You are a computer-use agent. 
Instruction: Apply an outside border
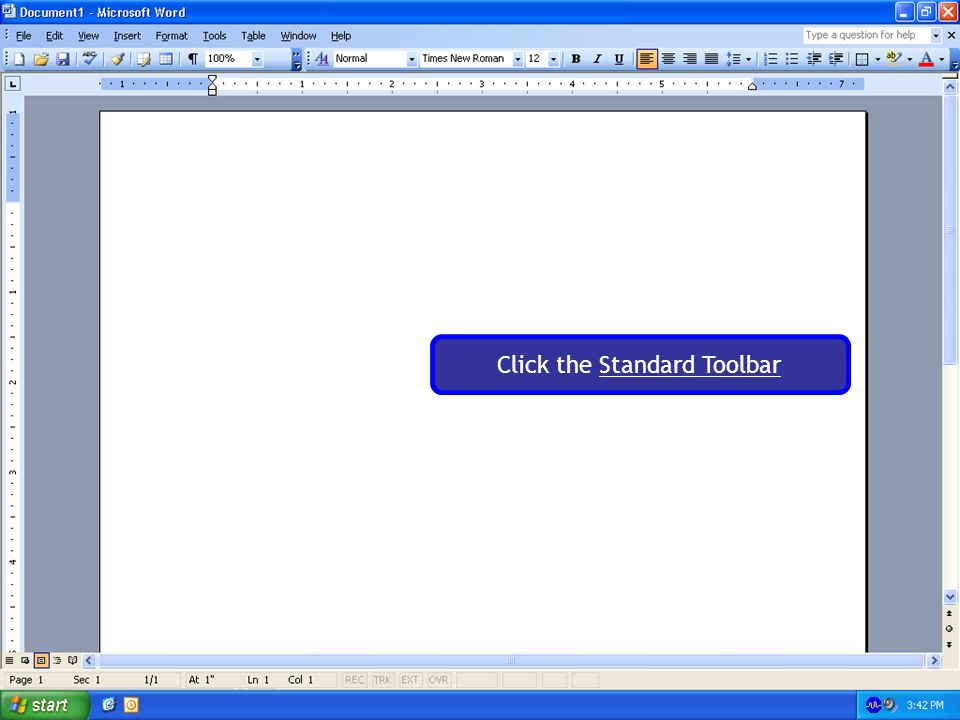click(862, 59)
